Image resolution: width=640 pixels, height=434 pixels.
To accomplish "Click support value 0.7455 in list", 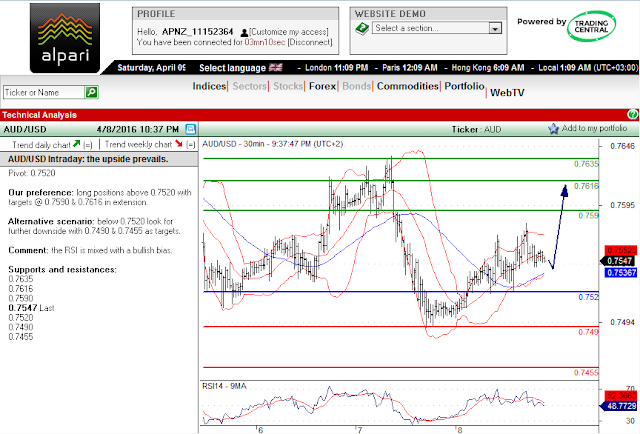I will pyautogui.click(x=21, y=337).
